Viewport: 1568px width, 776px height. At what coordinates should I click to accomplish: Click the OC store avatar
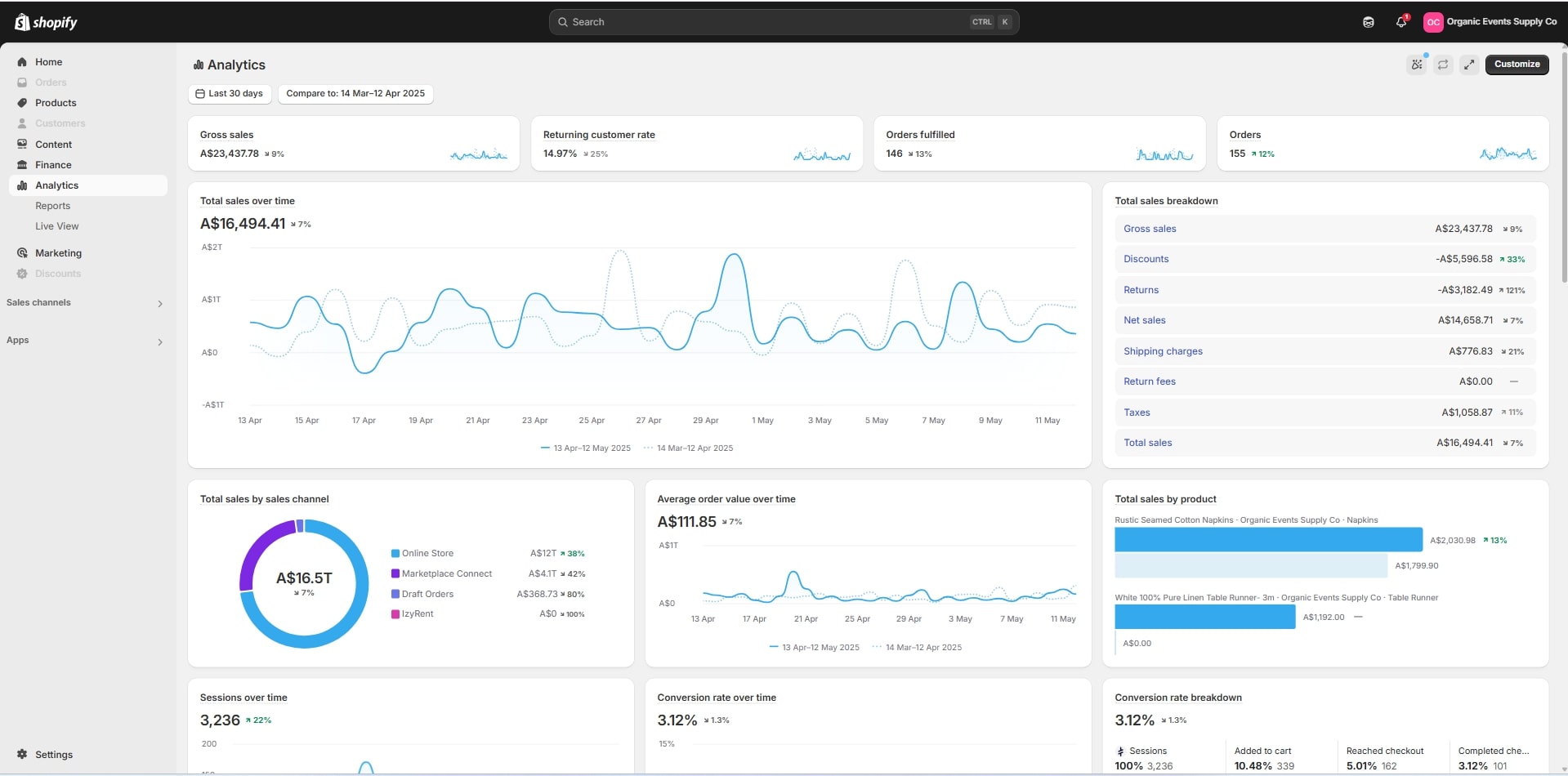(x=1432, y=22)
